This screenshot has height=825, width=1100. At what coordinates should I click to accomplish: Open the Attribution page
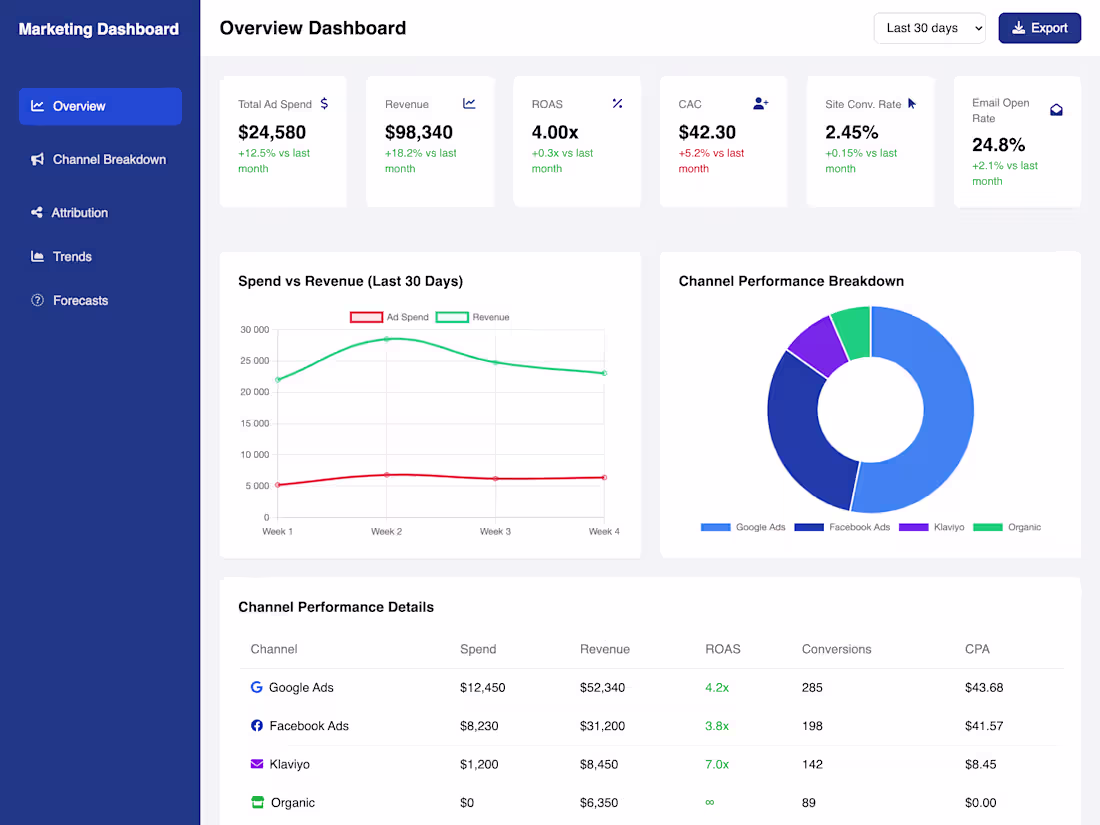coord(100,212)
